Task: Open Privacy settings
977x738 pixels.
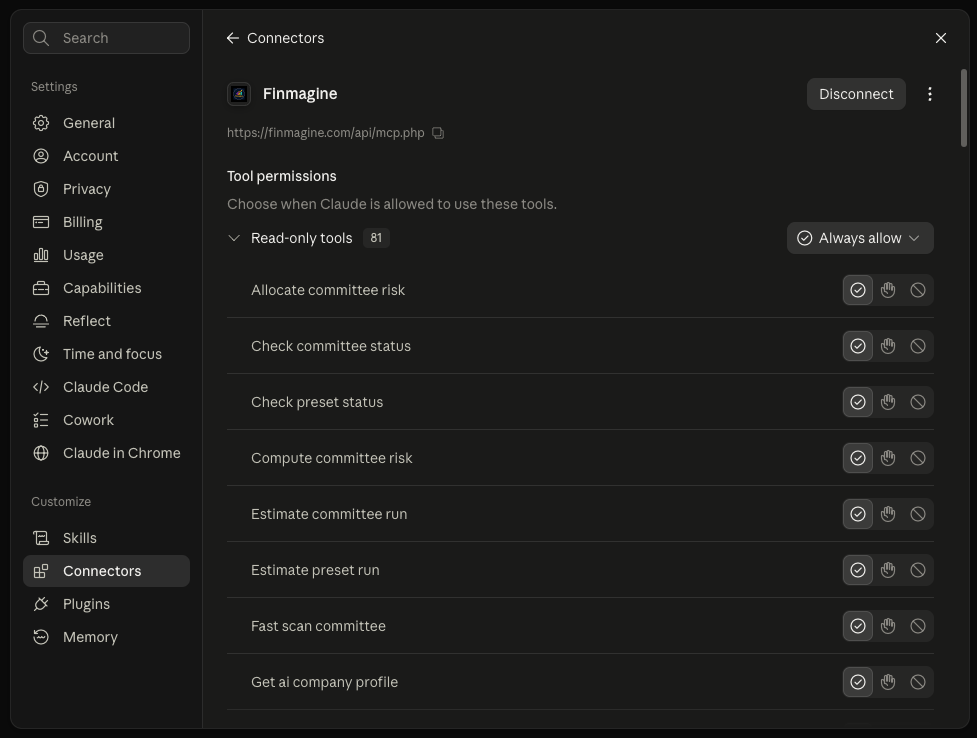Action: point(107,189)
